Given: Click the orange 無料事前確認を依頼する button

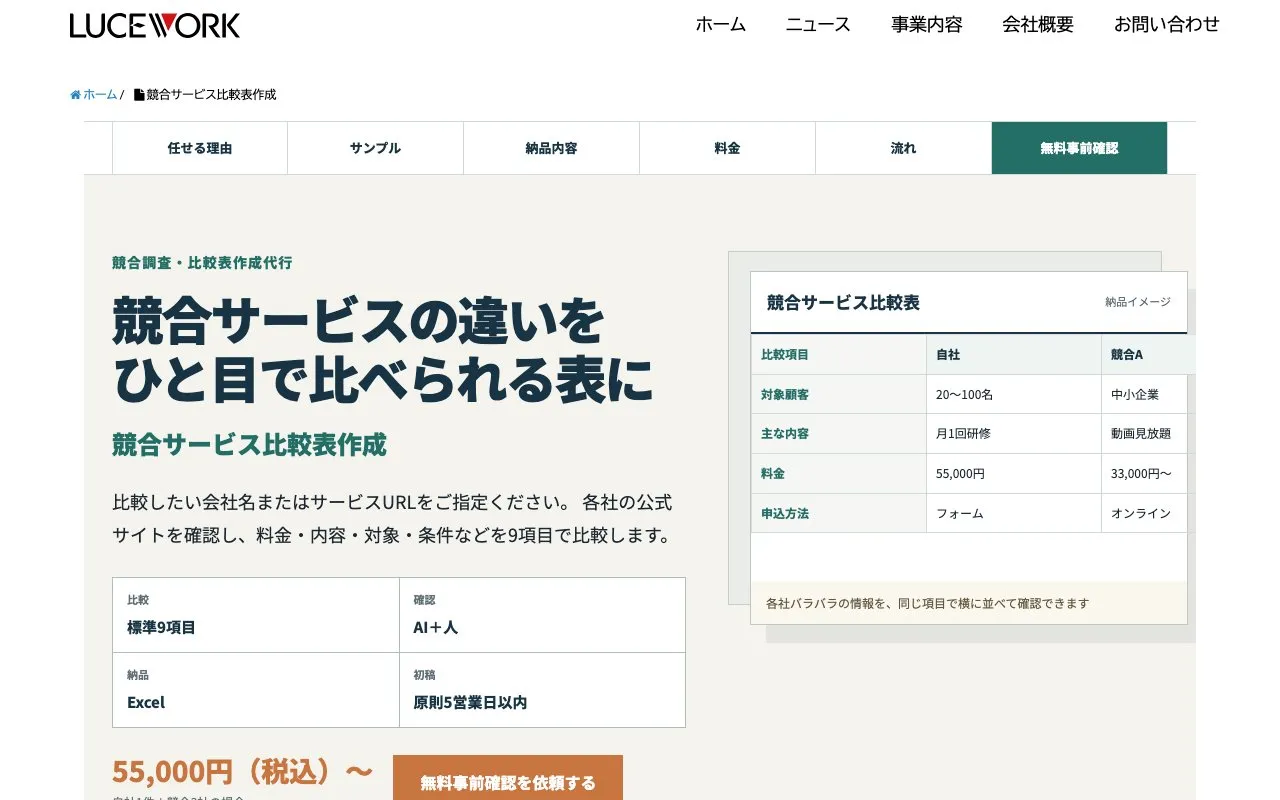Looking at the screenshot, I should tap(508, 778).
